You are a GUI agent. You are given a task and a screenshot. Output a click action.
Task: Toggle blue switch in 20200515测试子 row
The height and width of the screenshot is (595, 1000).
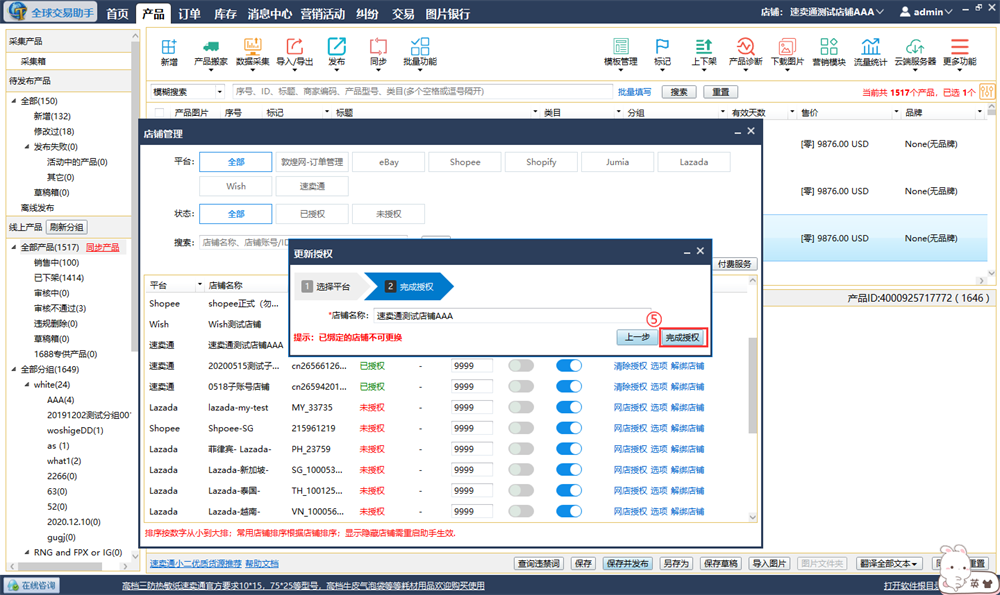pyautogui.click(x=569, y=365)
